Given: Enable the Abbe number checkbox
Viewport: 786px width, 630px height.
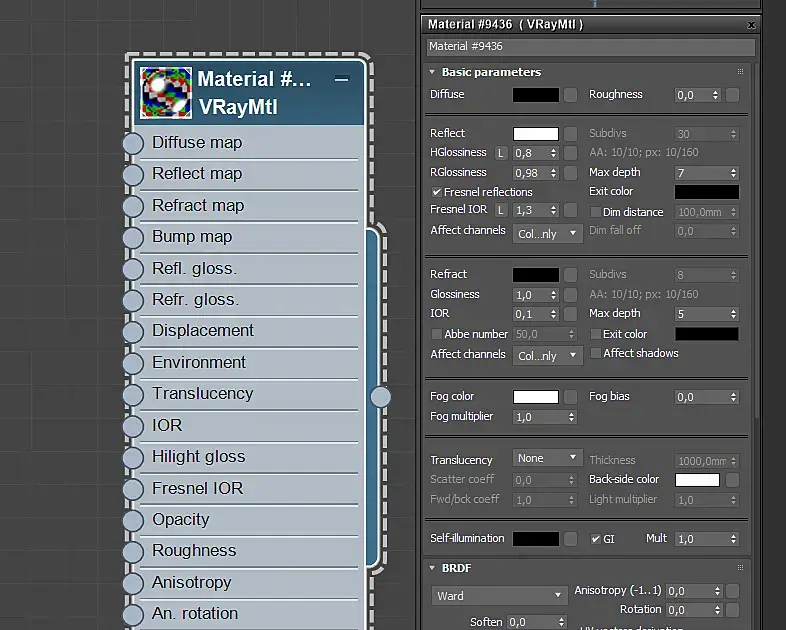Looking at the screenshot, I should pyautogui.click(x=437, y=334).
